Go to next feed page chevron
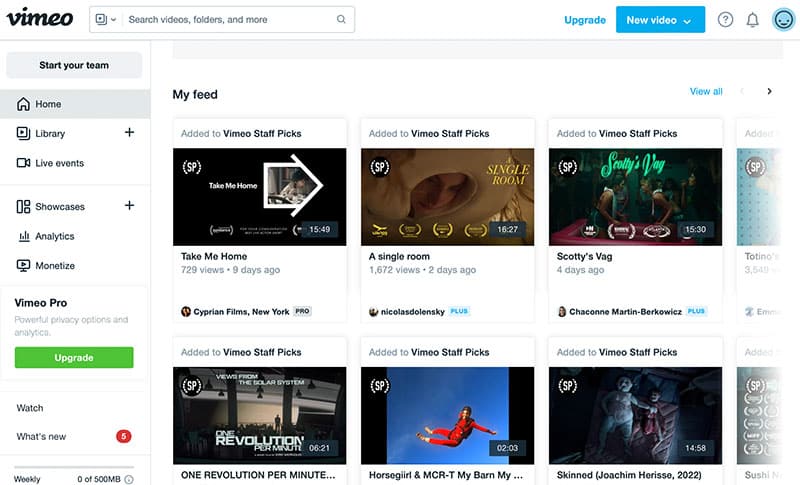The image size is (800, 485). [x=769, y=91]
